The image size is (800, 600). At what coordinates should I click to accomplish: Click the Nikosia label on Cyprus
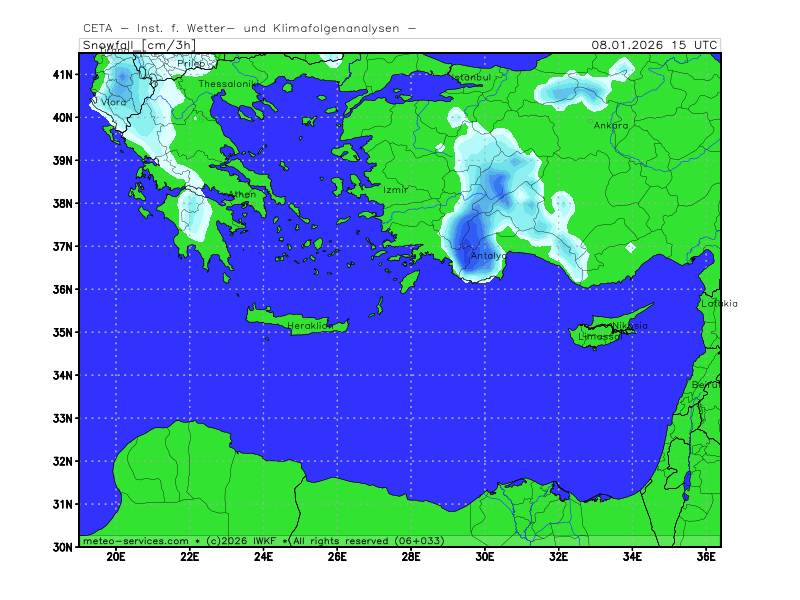pyautogui.click(x=630, y=325)
